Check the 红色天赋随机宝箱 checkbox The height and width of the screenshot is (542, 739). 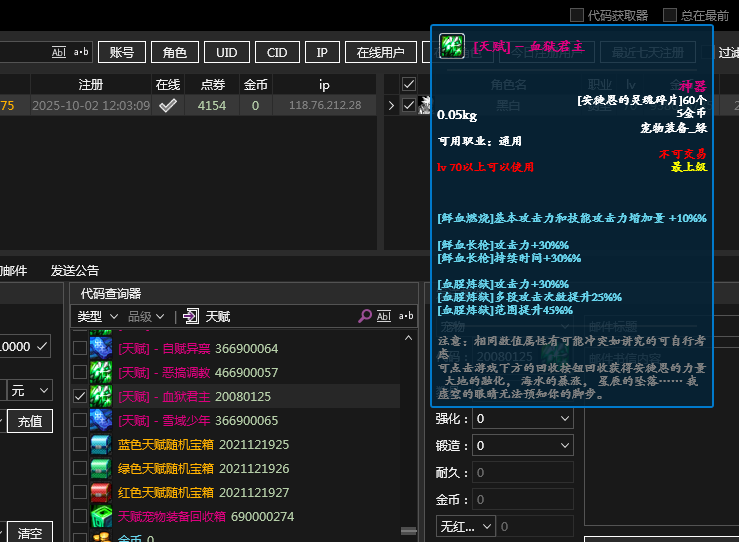pos(80,493)
